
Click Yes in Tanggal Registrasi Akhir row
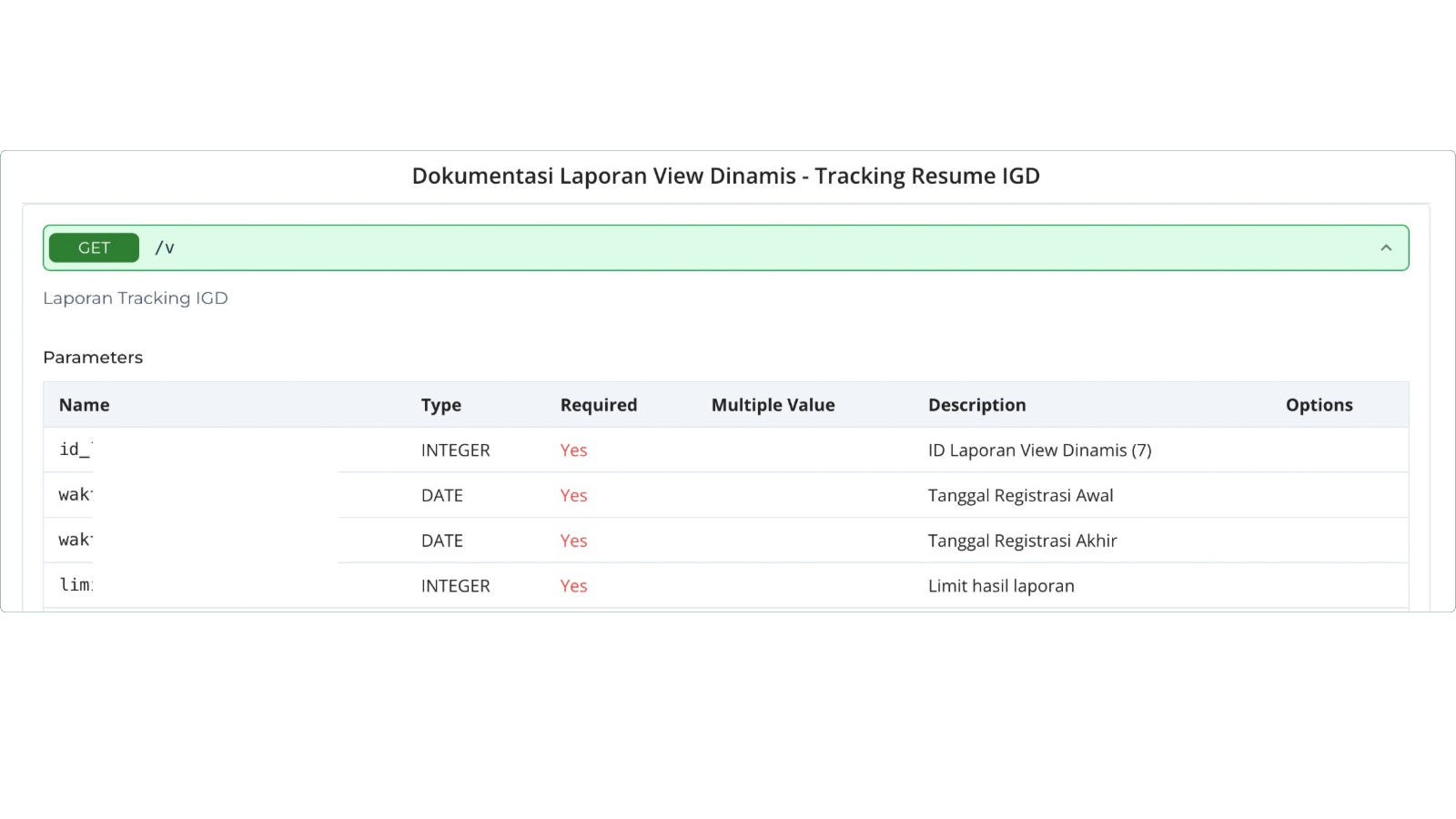(574, 541)
